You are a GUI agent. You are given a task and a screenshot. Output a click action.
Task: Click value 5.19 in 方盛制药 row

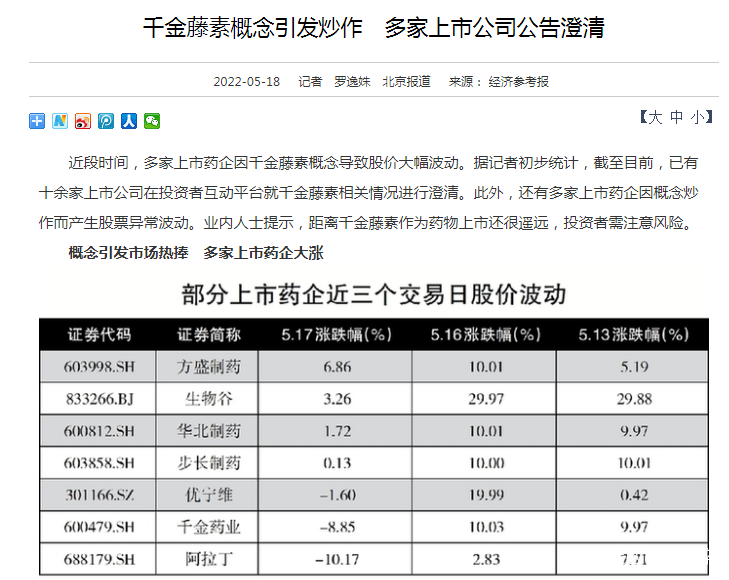coord(634,367)
